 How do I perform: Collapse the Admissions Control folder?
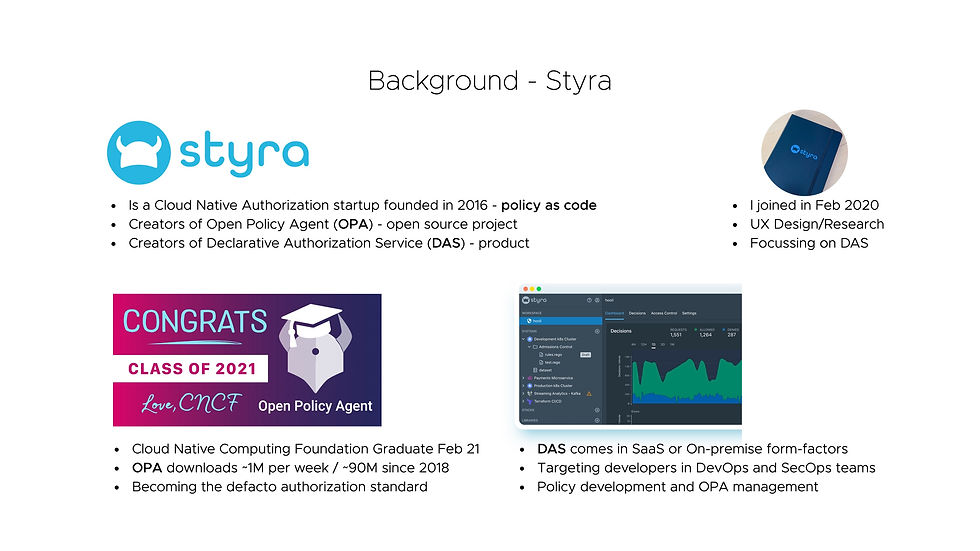pyautogui.click(x=529, y=347)
